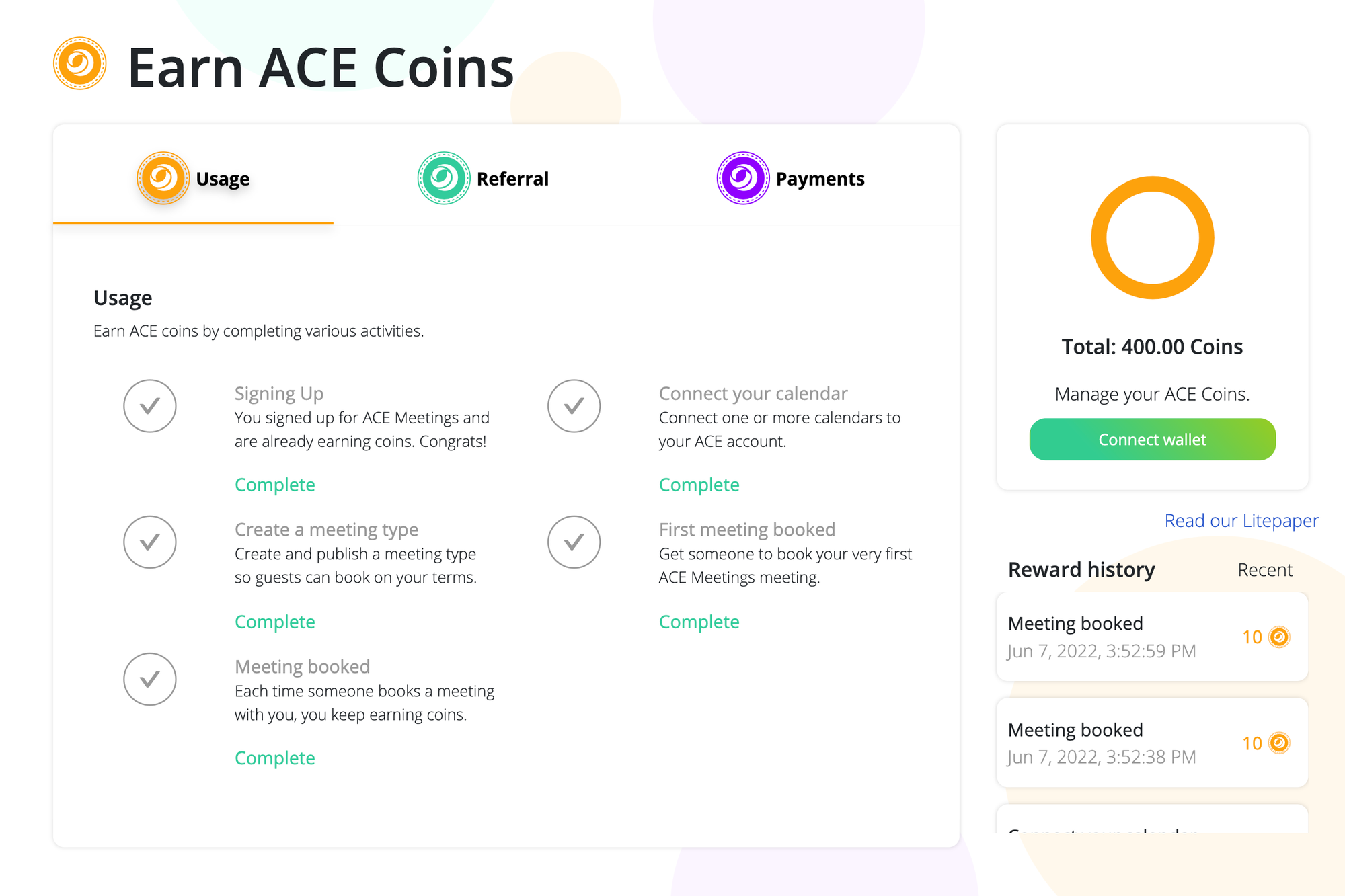
Task: Open the Read our Litepaper link
Action: tap(1241, 520)
